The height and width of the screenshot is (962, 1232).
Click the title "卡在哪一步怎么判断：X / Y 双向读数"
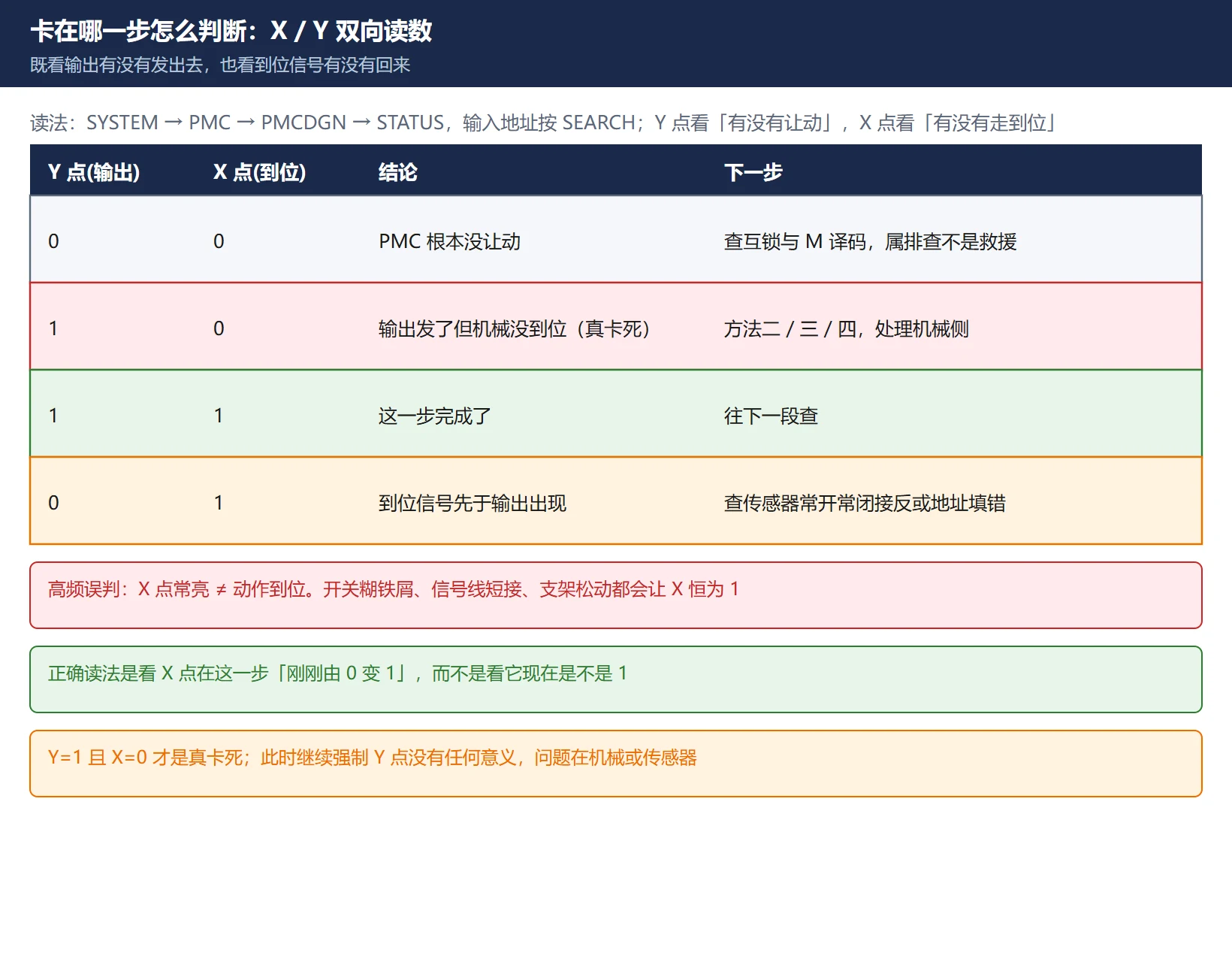click(x=231, y=31)
